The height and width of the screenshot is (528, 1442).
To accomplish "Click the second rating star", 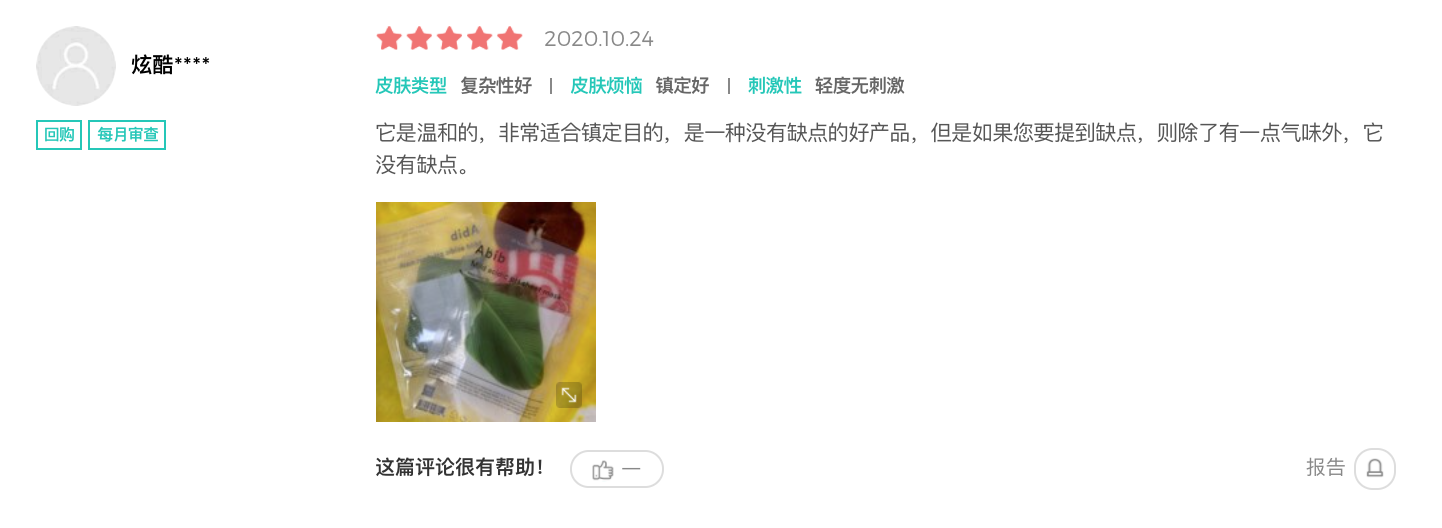I will [419, 39].
